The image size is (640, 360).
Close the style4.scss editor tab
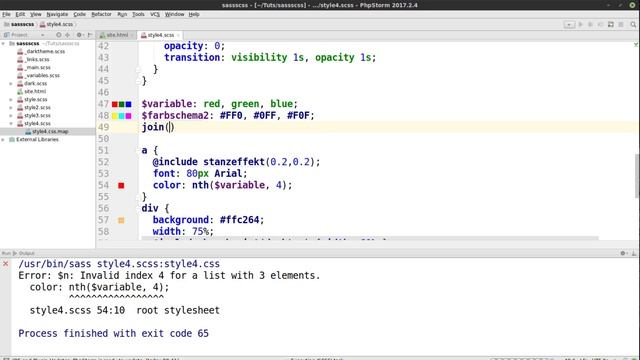[x=178, y=36]
